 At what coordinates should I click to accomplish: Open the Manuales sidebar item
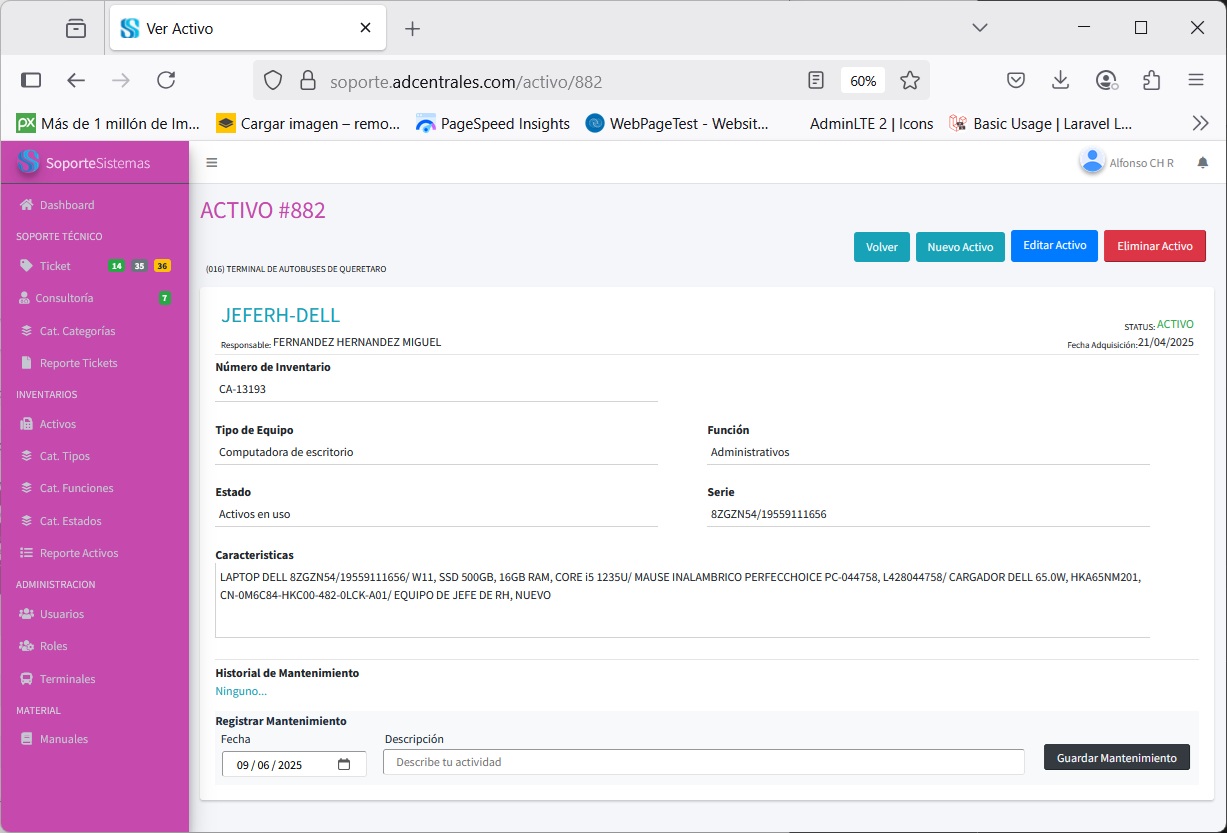[x=63, y=739]
